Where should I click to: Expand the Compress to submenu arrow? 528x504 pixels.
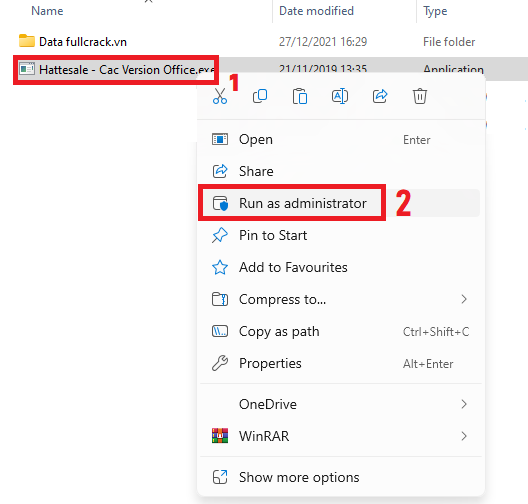tap(464, 299)
